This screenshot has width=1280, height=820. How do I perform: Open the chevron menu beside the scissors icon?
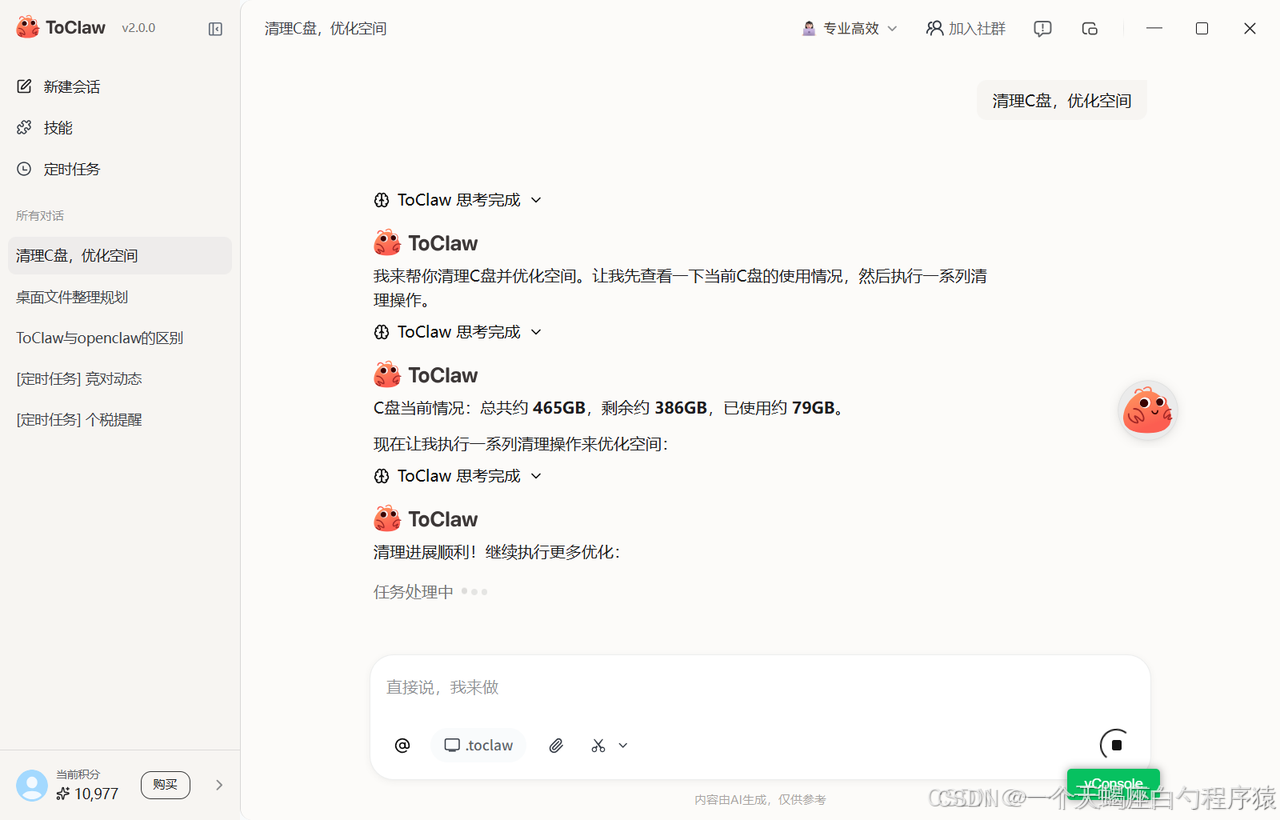[622, 745]
